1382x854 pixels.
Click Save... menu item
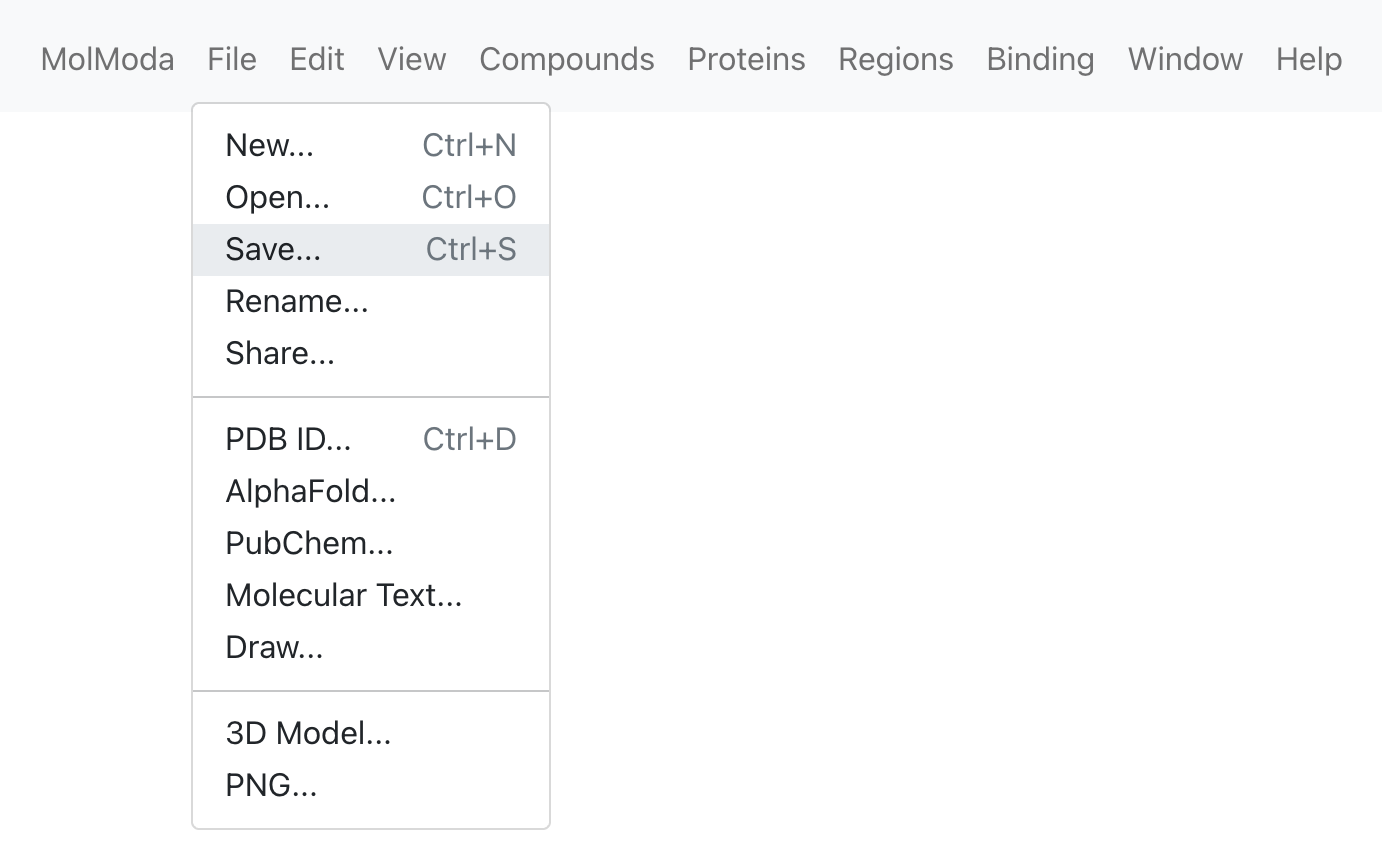(x=371, y=250)
